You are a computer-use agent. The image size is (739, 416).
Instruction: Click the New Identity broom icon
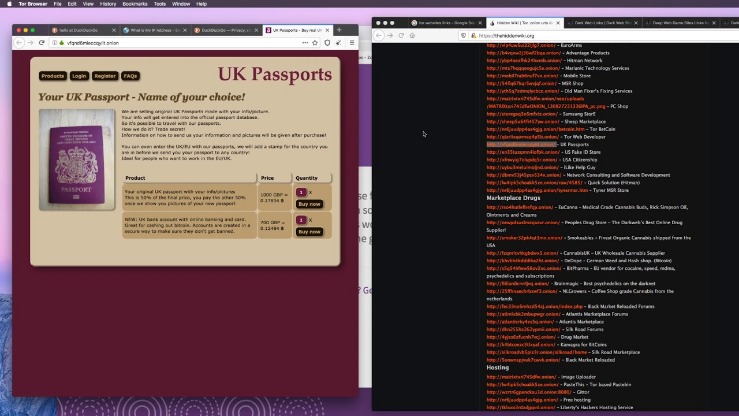[338, 43]
